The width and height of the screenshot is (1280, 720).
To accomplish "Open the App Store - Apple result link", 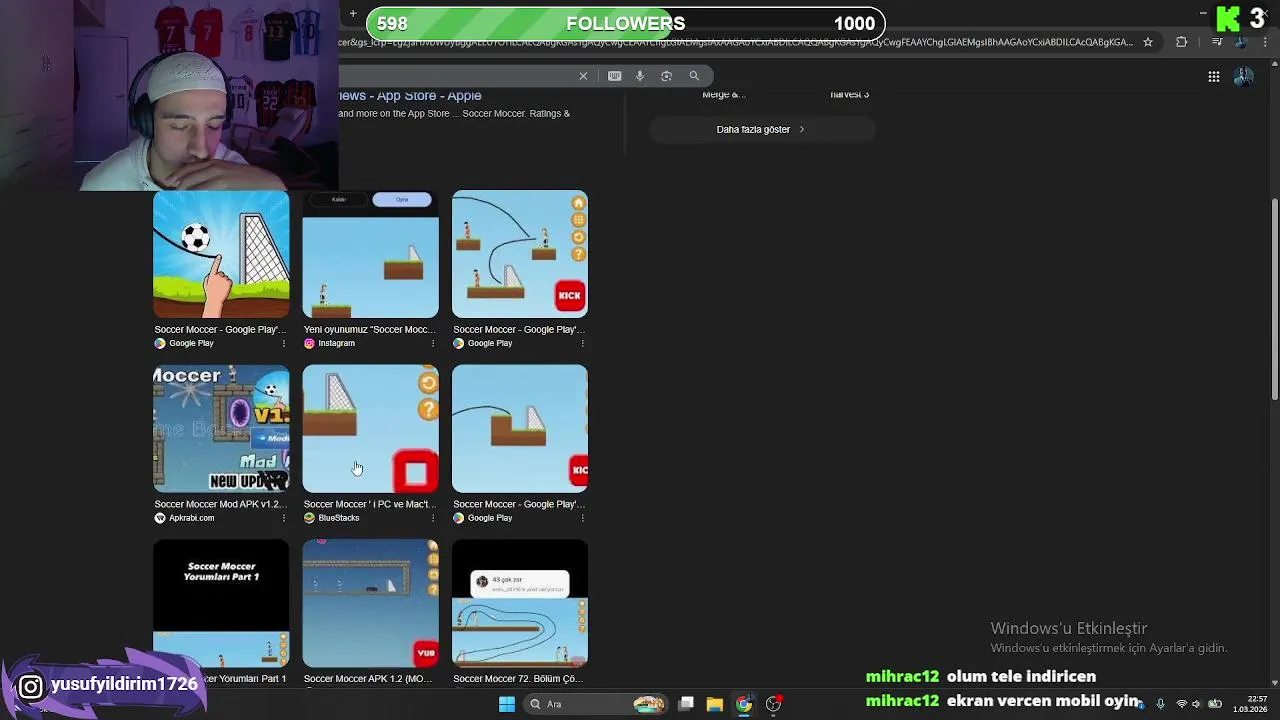I will (410, 95).
